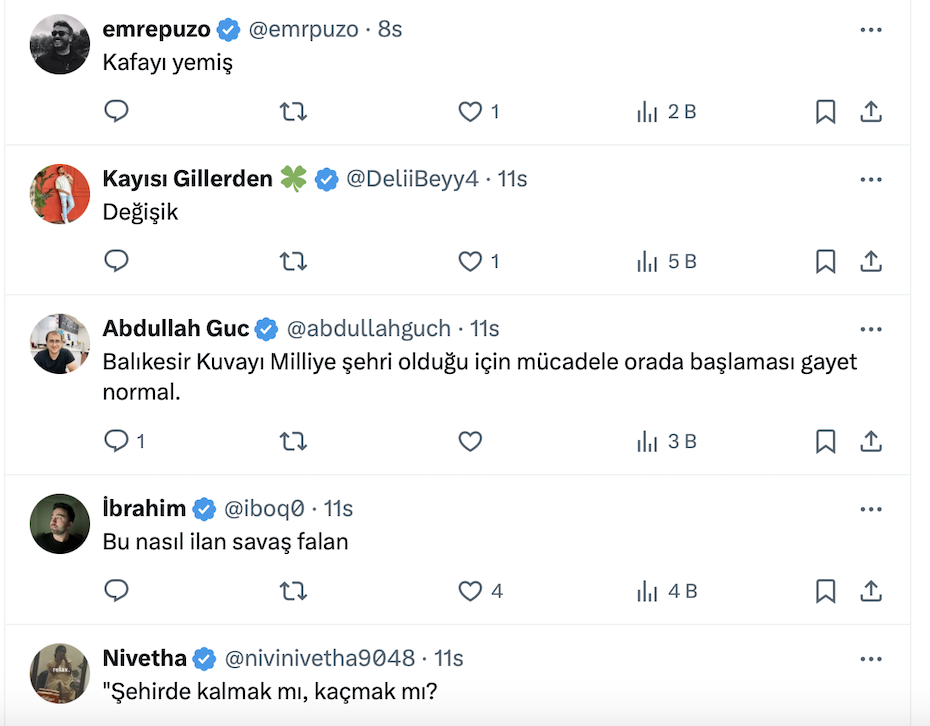
Task: Click İbrahim's avatar image
Action: [x=60, y=523]
